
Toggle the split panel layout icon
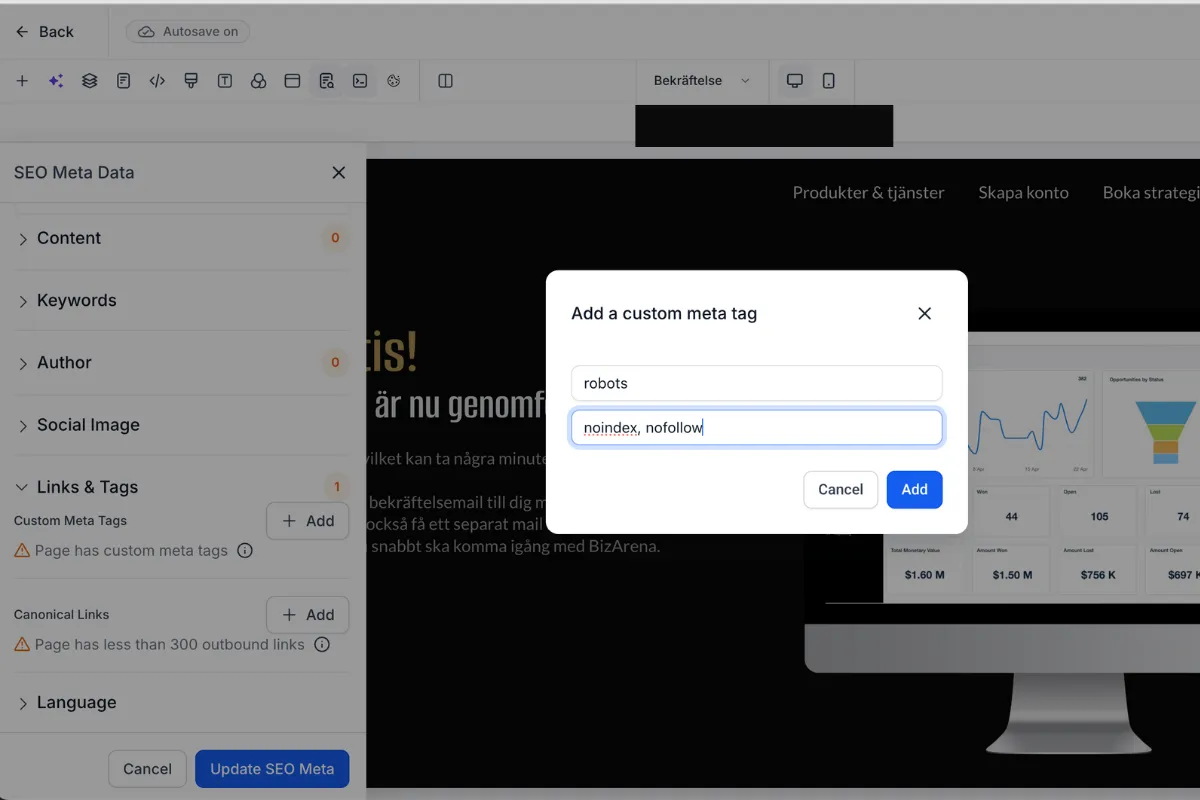[446, 81]
